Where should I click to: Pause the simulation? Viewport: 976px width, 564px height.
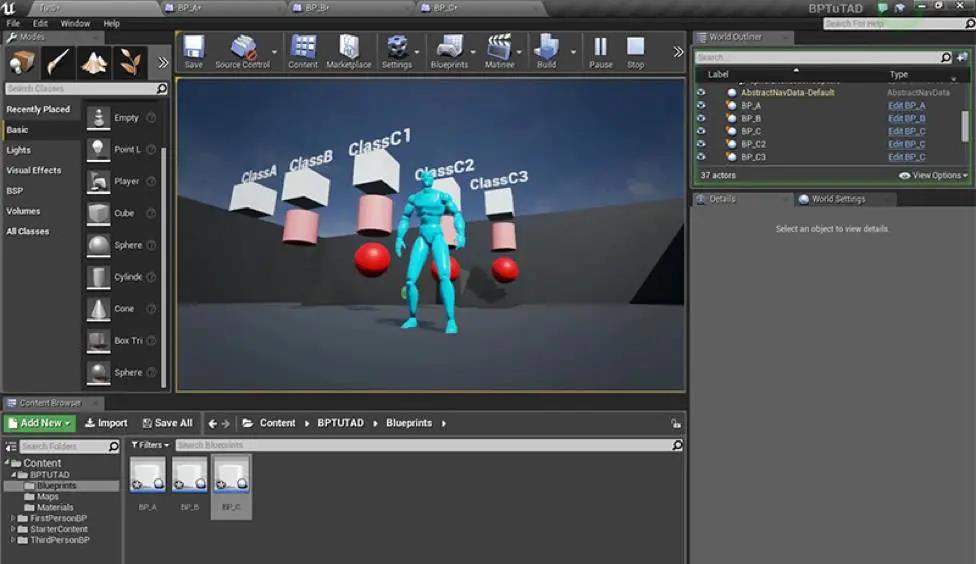[x=601, y=51]
